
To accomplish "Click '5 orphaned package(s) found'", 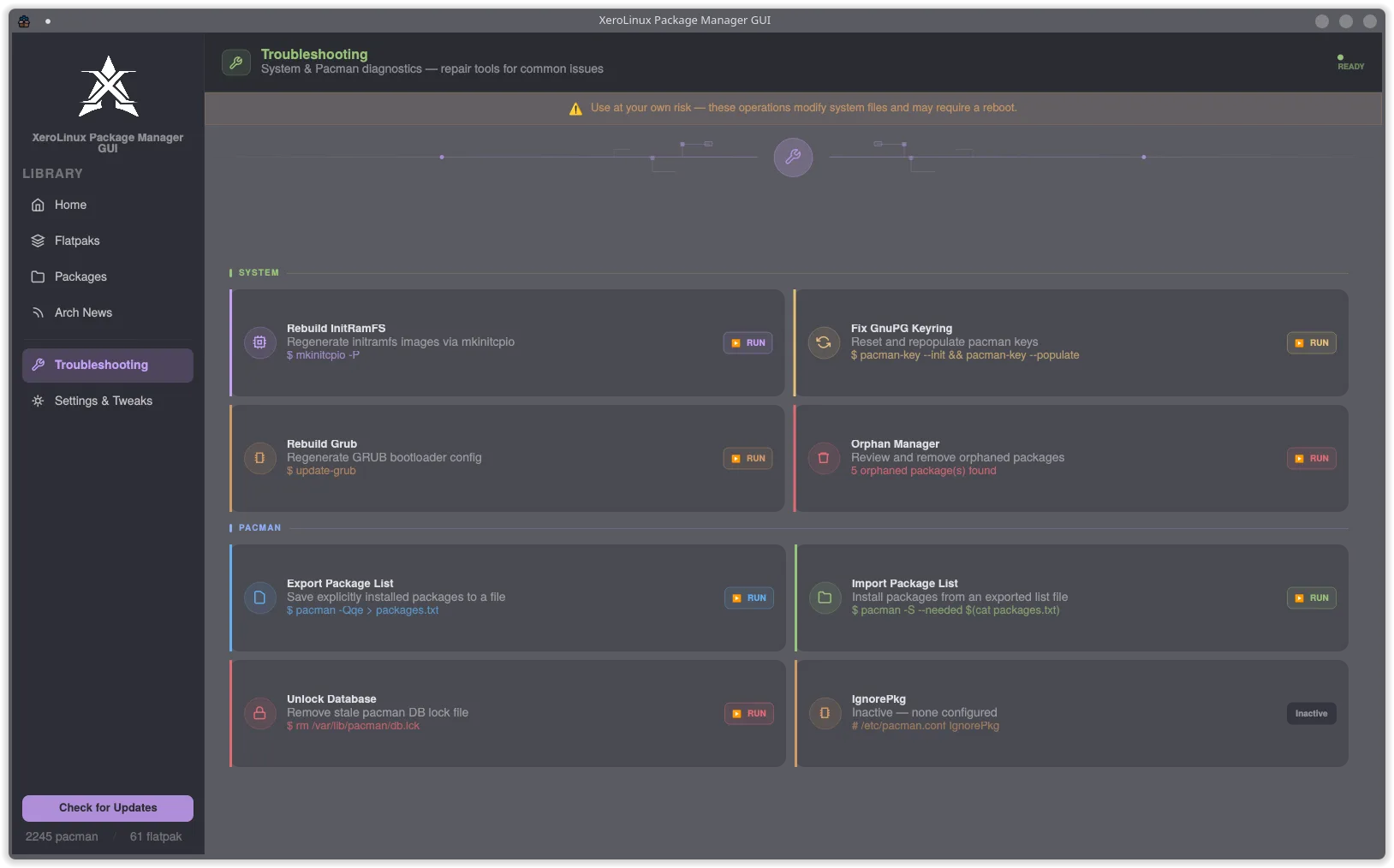I will click(924, 471).
